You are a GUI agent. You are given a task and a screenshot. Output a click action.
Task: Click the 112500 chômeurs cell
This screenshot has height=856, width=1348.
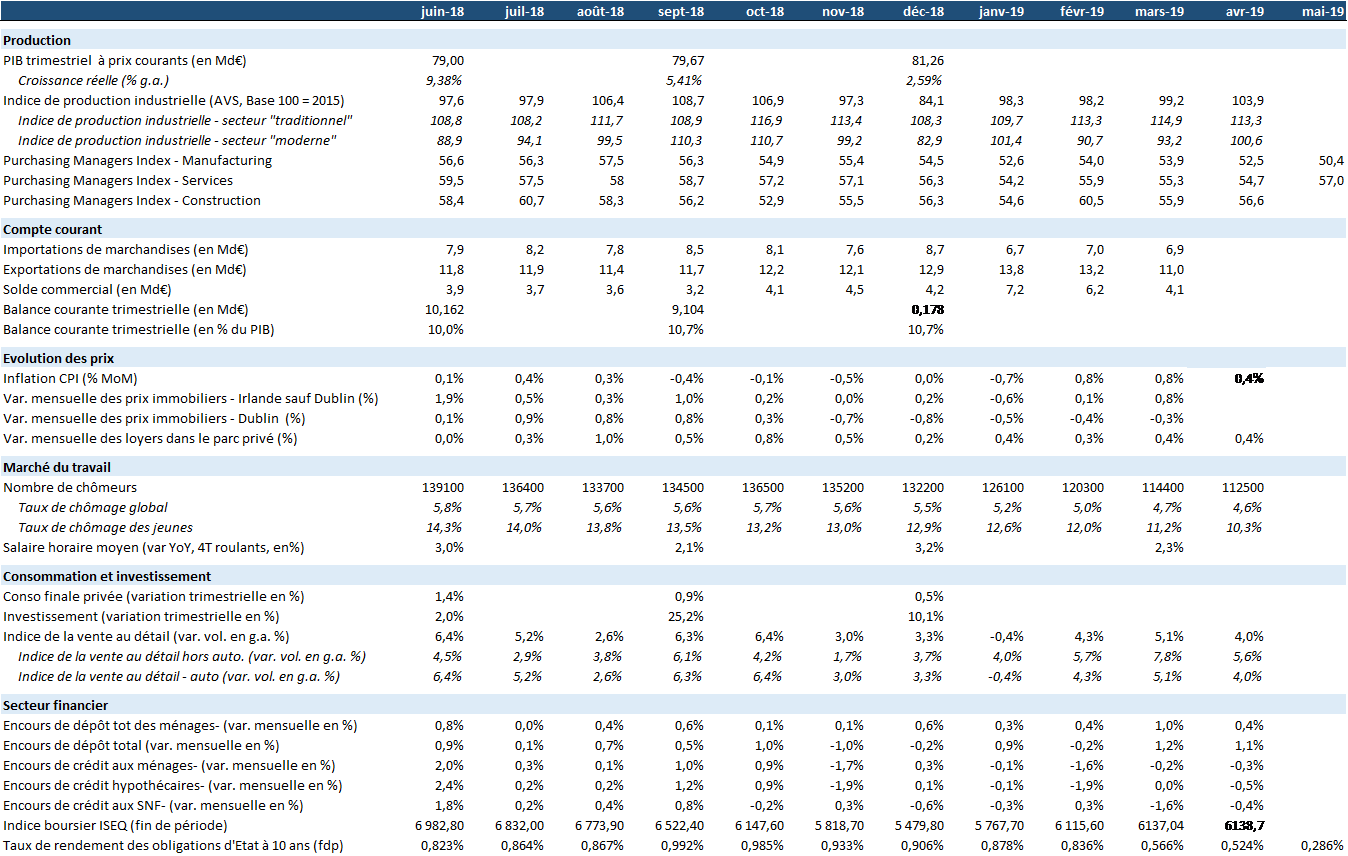click(1242, 488)
